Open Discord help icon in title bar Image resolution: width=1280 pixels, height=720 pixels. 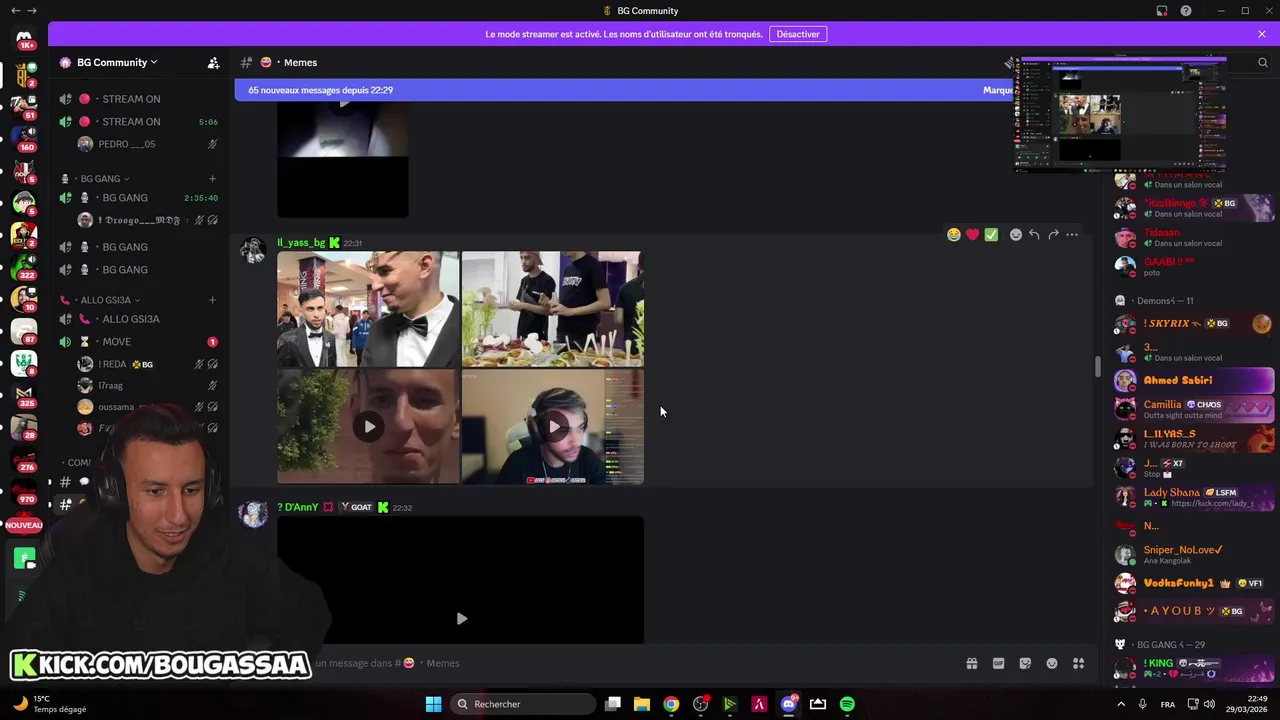[x=1186, y=11]
